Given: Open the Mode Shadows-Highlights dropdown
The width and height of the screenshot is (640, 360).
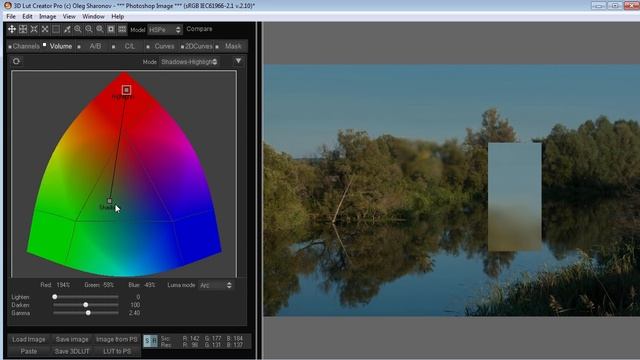Looking at the screenshot, I should 189,62.
